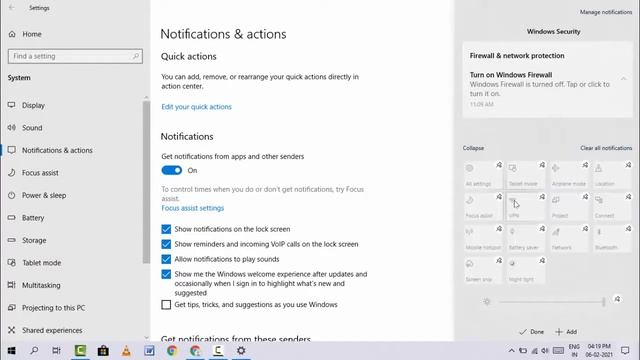The width and height of the screenshot is (640, 360).
Task: Open Google Chrome from the taskbar
Action: point(172,351)
